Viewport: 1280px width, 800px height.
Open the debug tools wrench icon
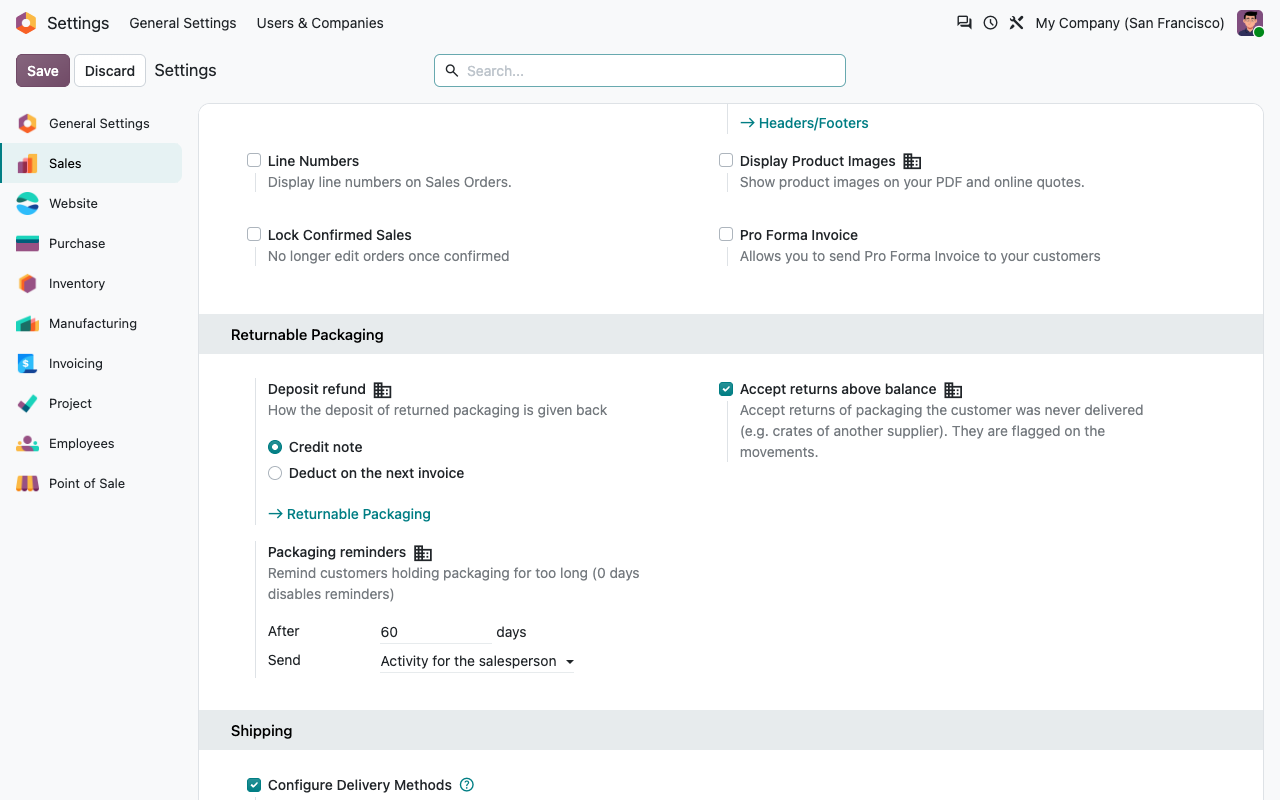[x=1016, y=23]
